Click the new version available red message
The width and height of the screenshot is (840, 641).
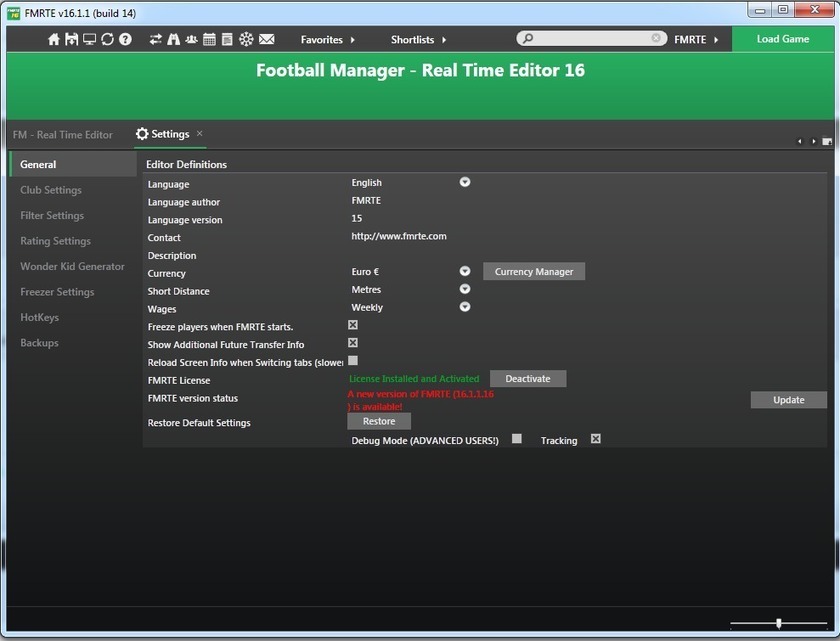(421, 400)
